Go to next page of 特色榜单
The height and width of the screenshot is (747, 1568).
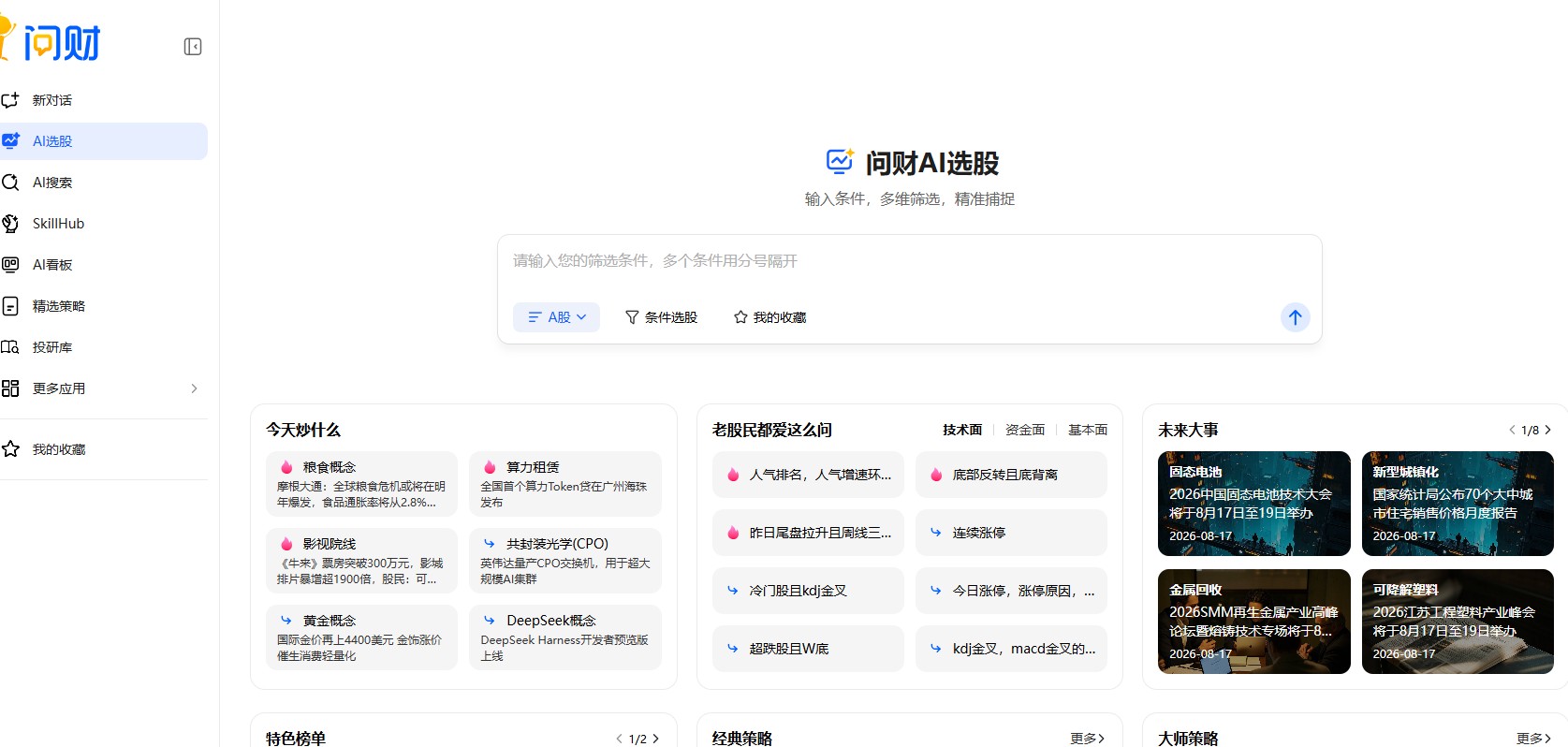coord(656,740)
